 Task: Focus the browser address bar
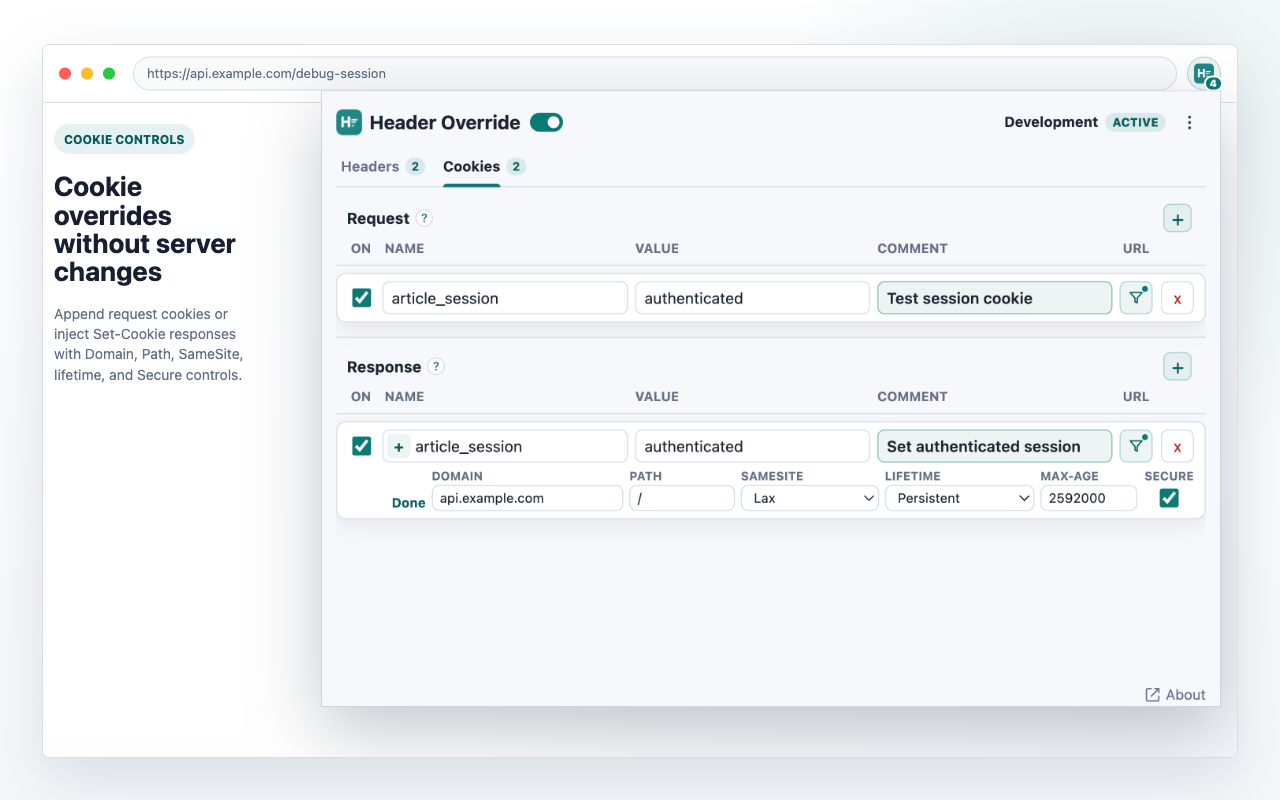pyautogui.click(x=655, y=74)
